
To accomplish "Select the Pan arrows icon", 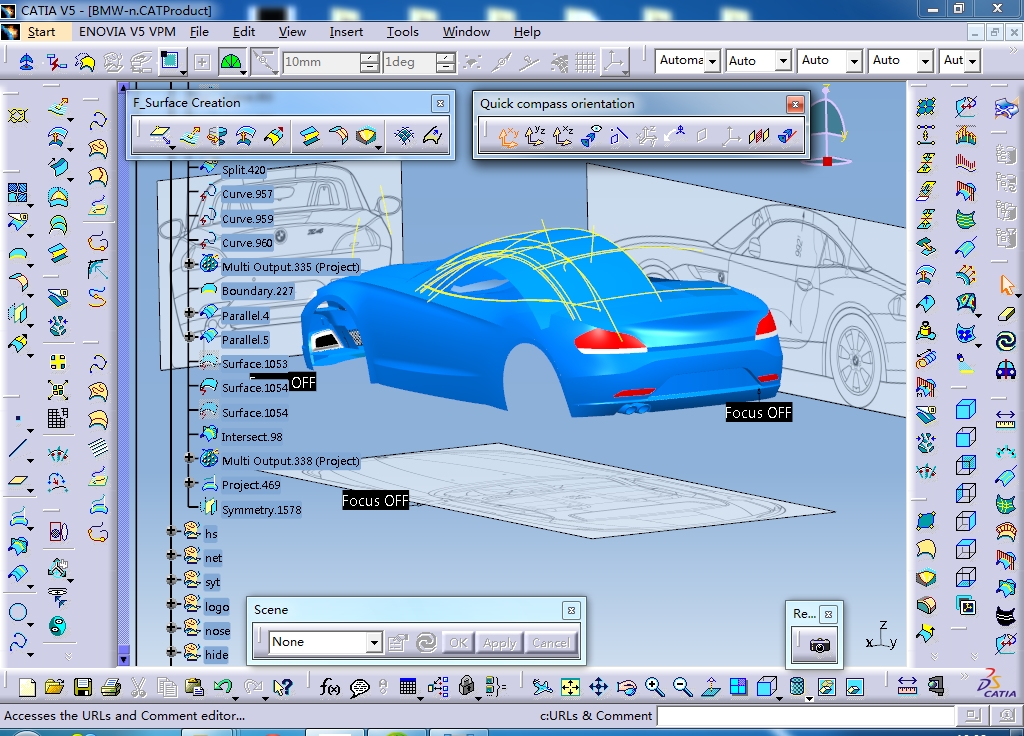I will click(598, 687).
